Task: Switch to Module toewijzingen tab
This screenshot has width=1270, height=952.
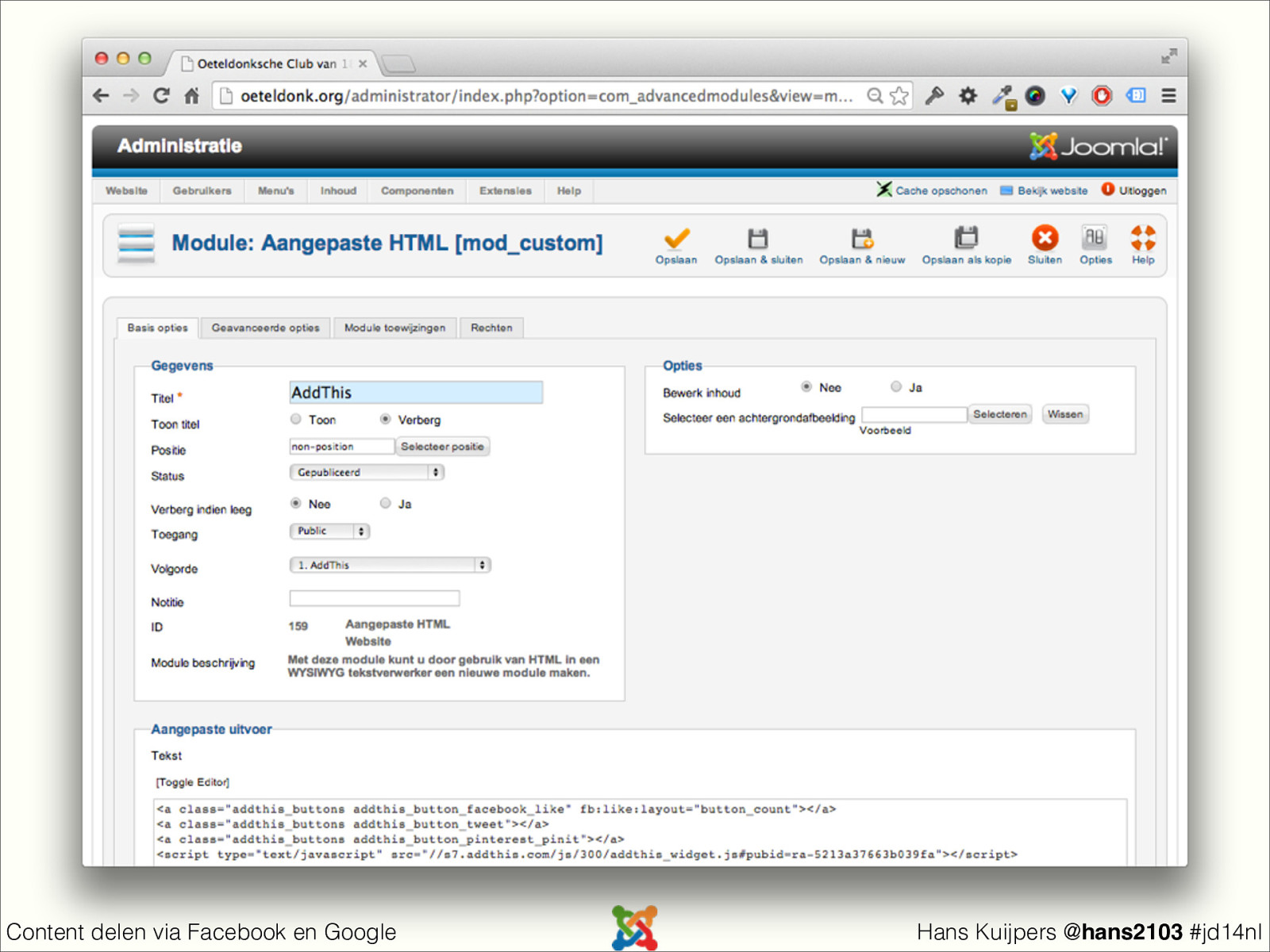Action: [x=394, y=328]
